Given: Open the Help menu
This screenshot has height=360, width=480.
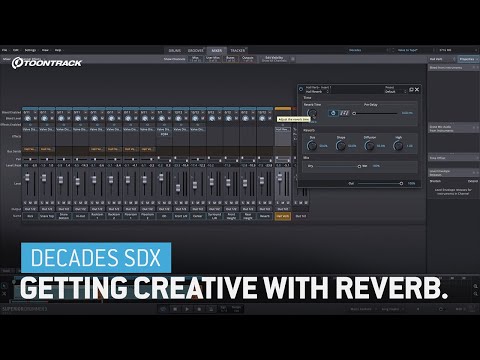Looking at the screenshot, I should (x=58, y=50).
